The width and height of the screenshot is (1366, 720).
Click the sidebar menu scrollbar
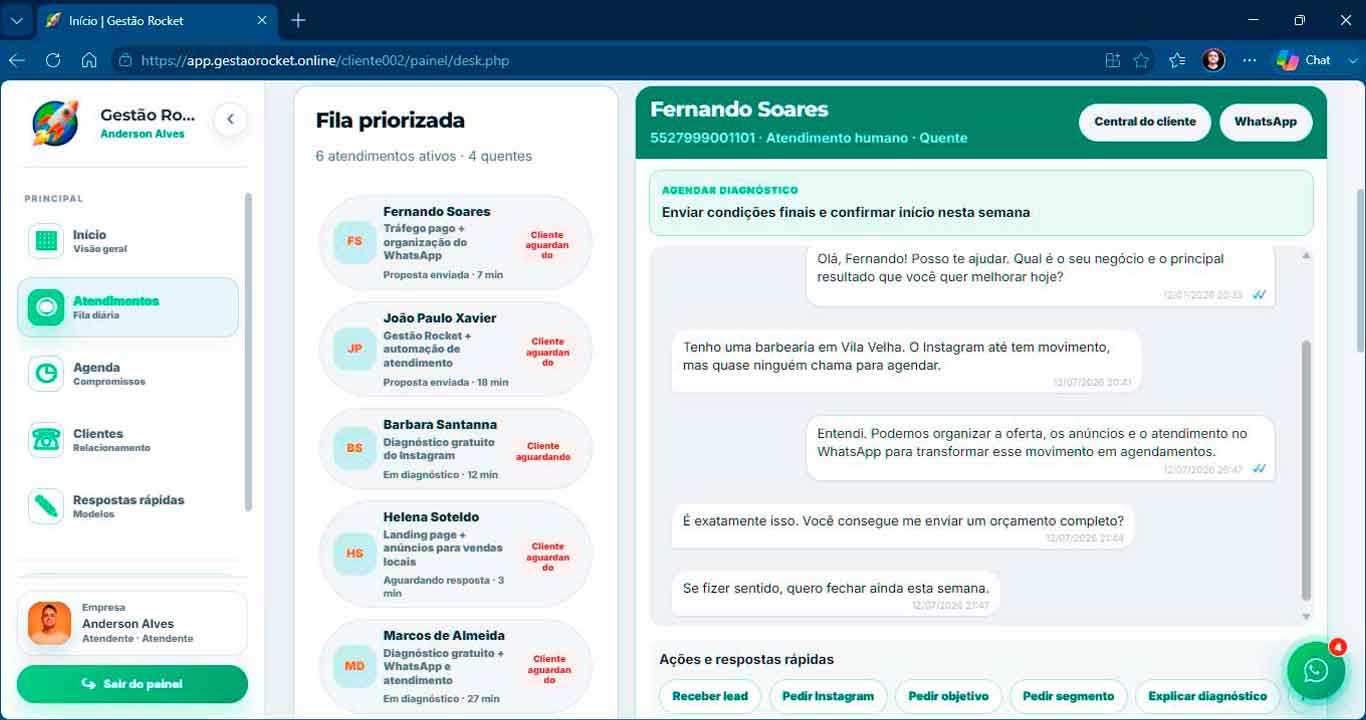click(x=248, y=352)
